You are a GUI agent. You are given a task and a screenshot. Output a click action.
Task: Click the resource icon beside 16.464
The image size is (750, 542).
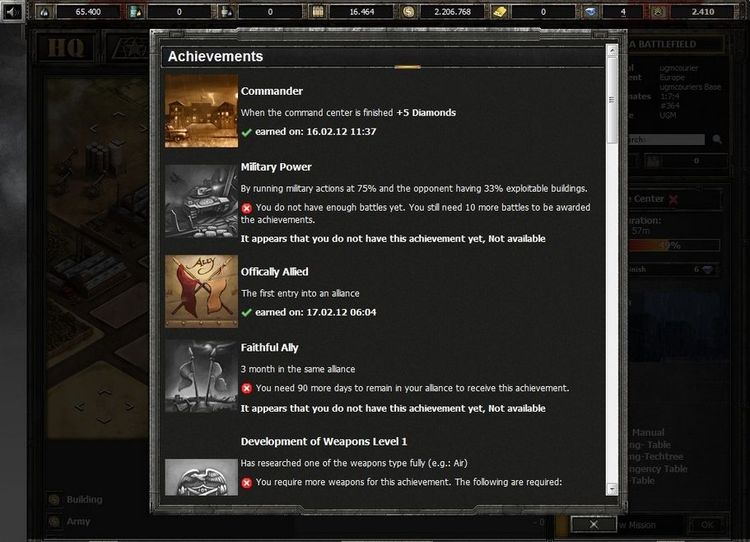tap(318, 12)
